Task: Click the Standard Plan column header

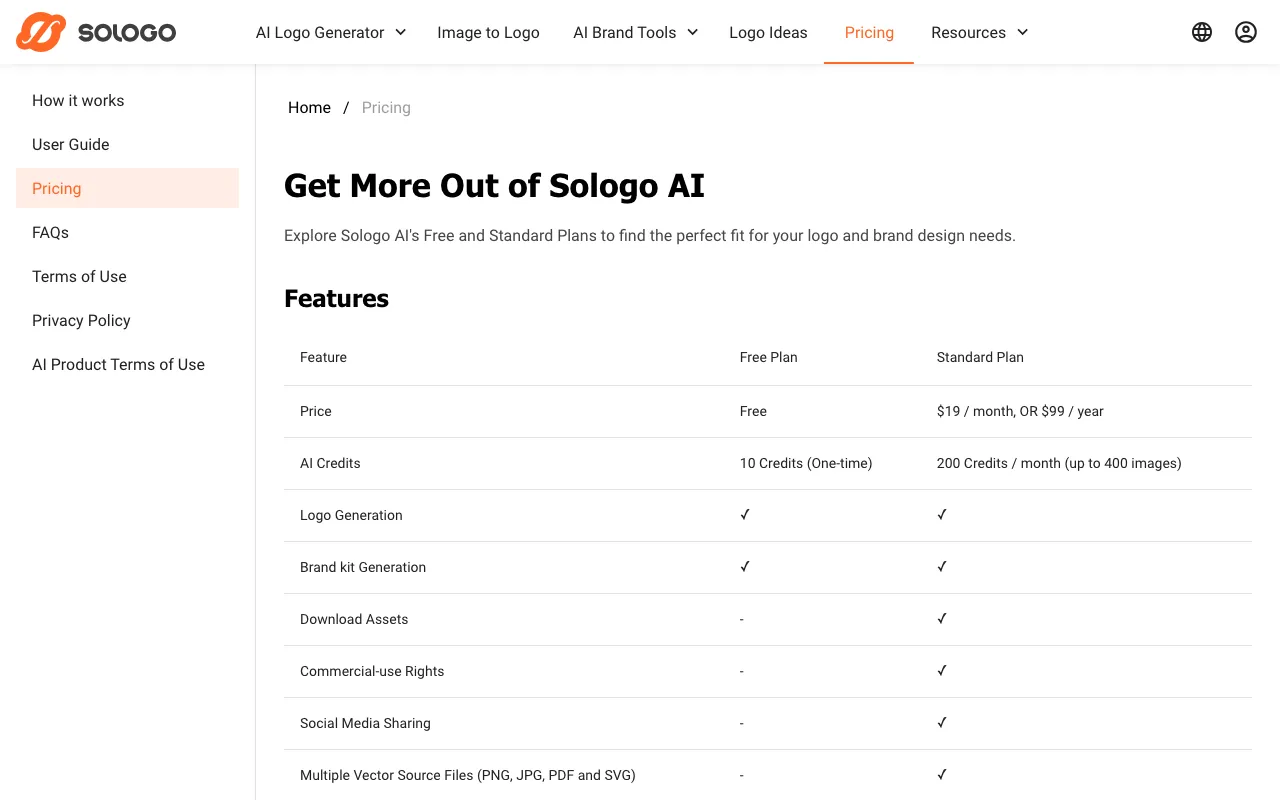Action: [980, 357]
